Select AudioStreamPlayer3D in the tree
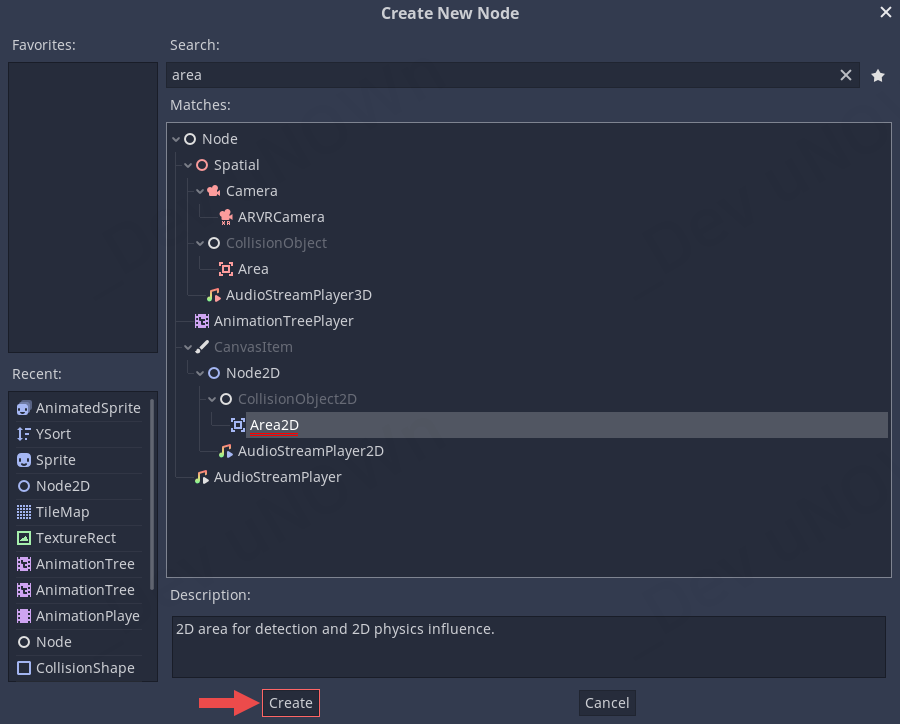Image resolution: width=900 pixels, height=724 pixels. 299,295
